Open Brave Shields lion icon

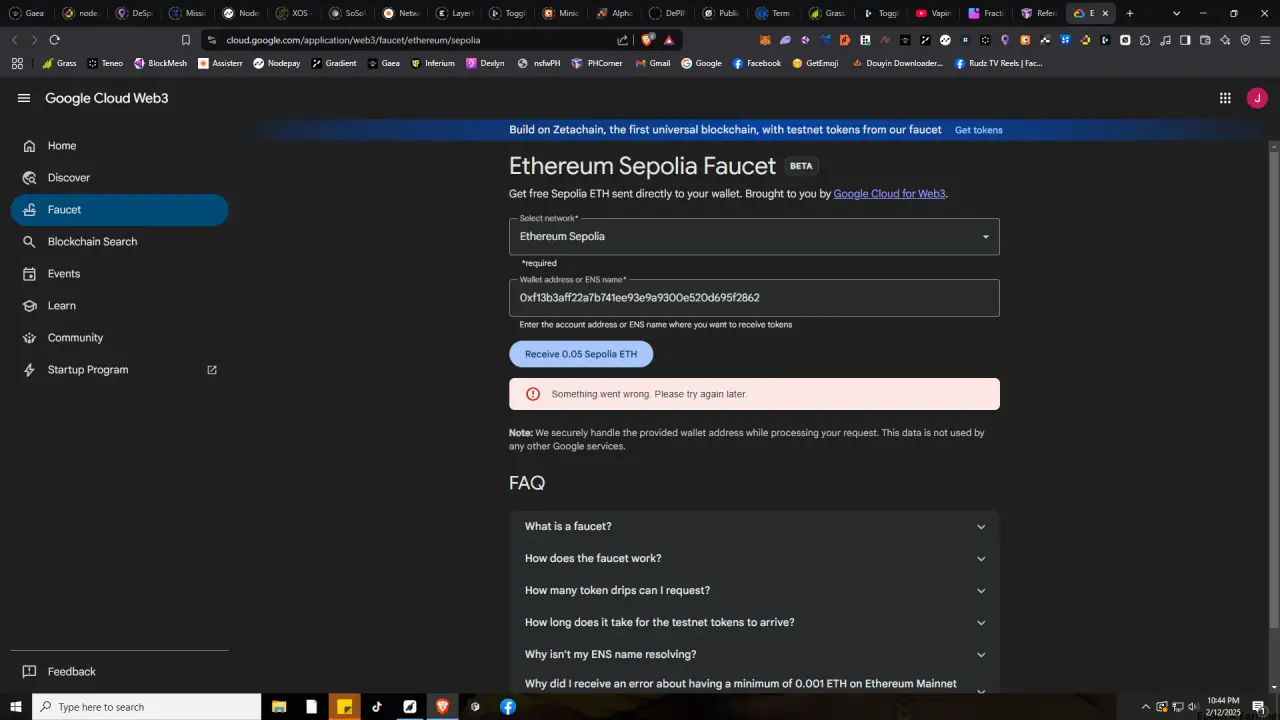tap(648, 40)
